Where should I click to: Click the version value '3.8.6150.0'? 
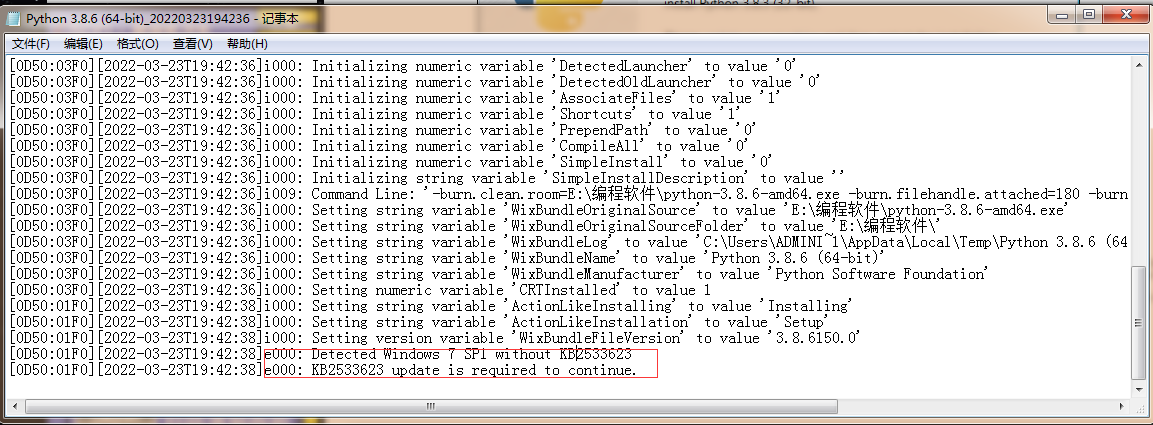tap(815, 338)
